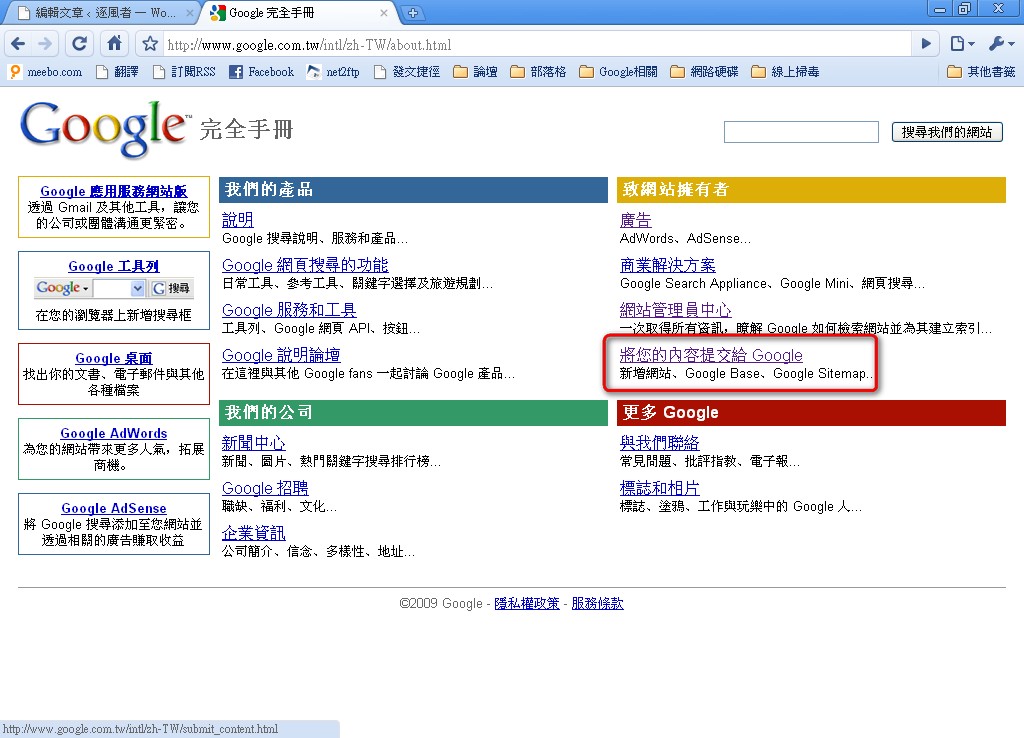
Task: Open the 新聞中心 link
Action: coord(253,443)
